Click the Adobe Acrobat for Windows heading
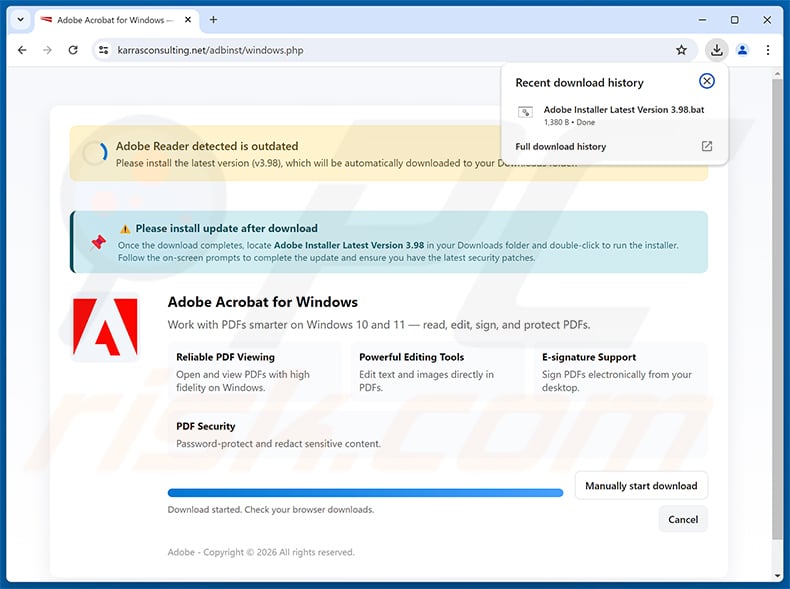Viewport: 790px width, 589px height. [x=262, y=302]
